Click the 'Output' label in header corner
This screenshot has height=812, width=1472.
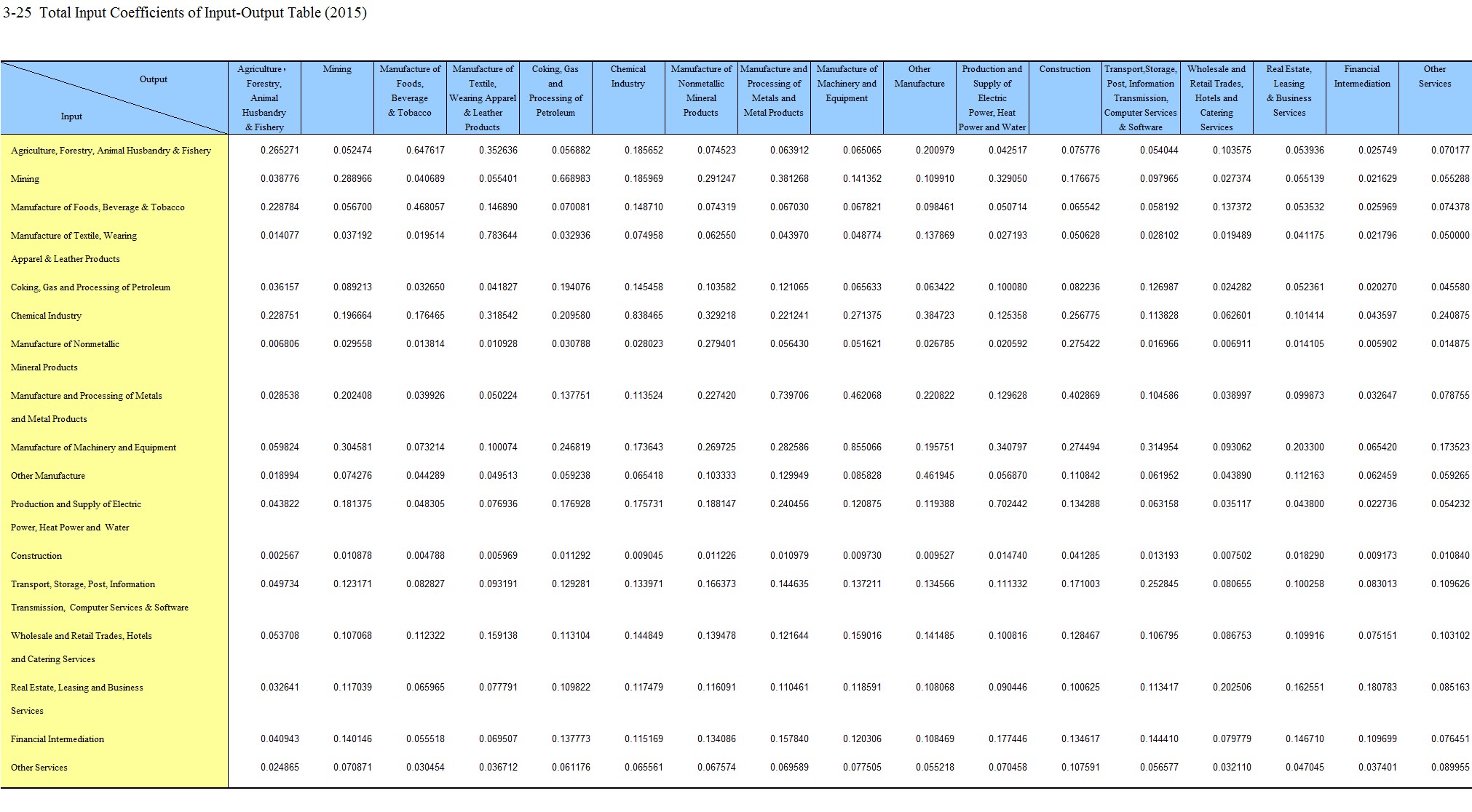(154, 79)
